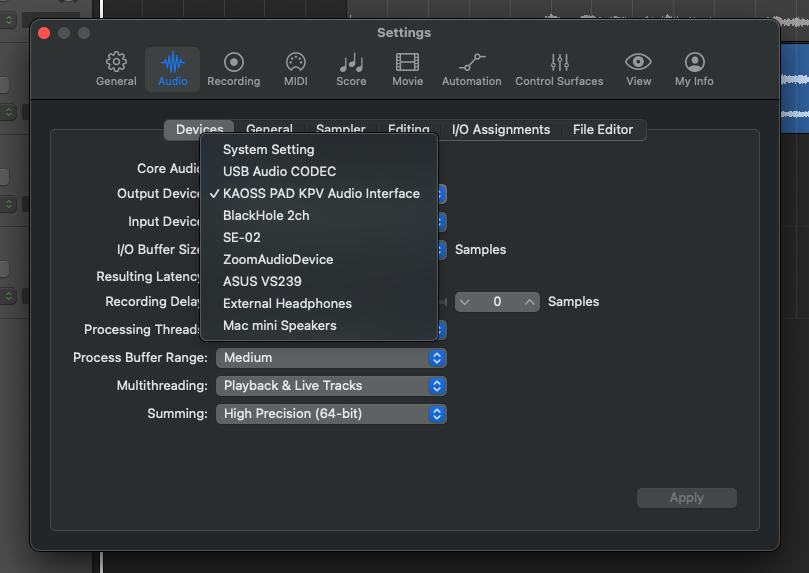This screenshot has height=573, width=809.
Task: Choose External Headphones output
Action: coord(319,303)
